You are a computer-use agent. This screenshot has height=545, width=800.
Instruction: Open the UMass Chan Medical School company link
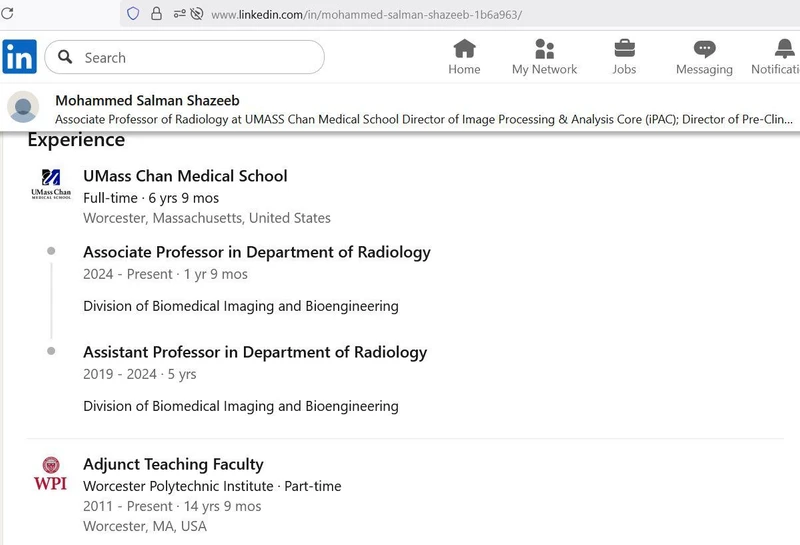click(x=185, y=176)
